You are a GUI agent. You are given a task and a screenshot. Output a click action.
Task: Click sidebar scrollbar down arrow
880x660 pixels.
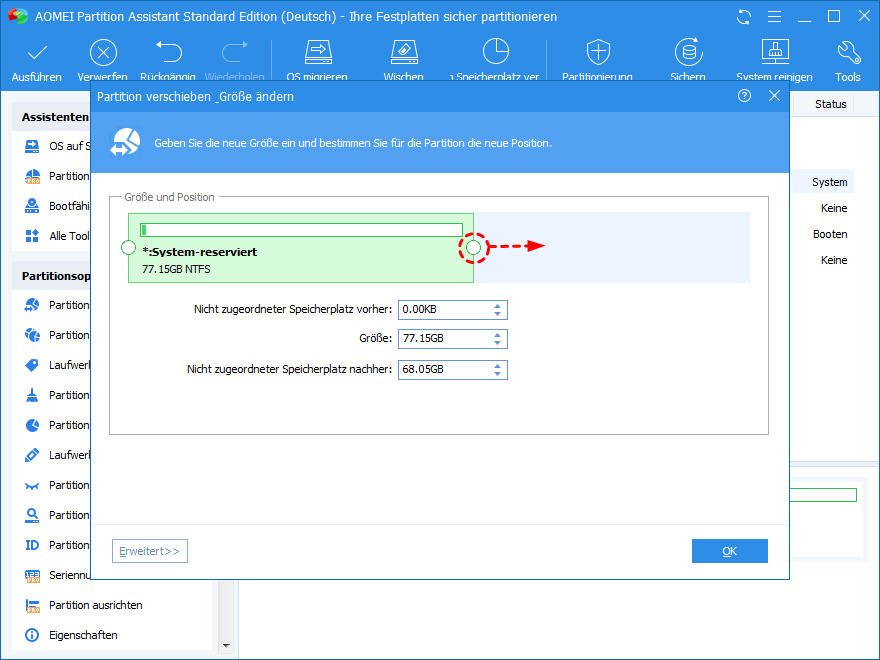click(226, 645)
